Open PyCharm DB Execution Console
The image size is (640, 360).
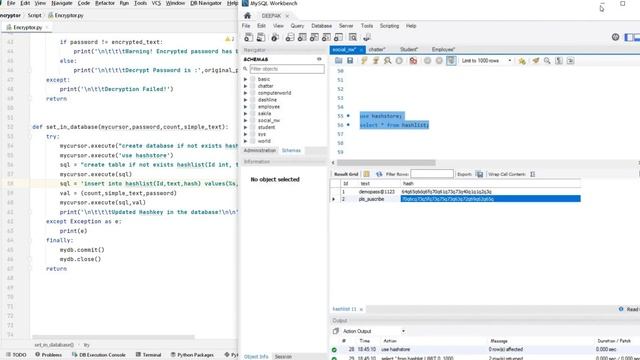[98, 355]
